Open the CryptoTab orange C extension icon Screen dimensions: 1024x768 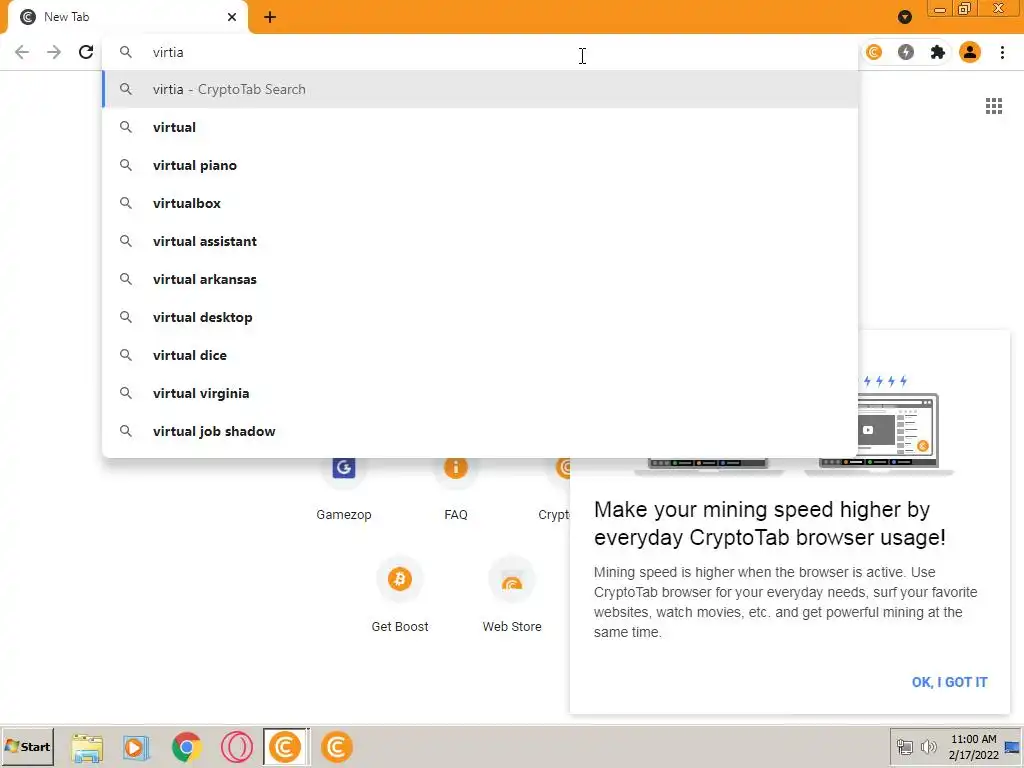[874, 52]
